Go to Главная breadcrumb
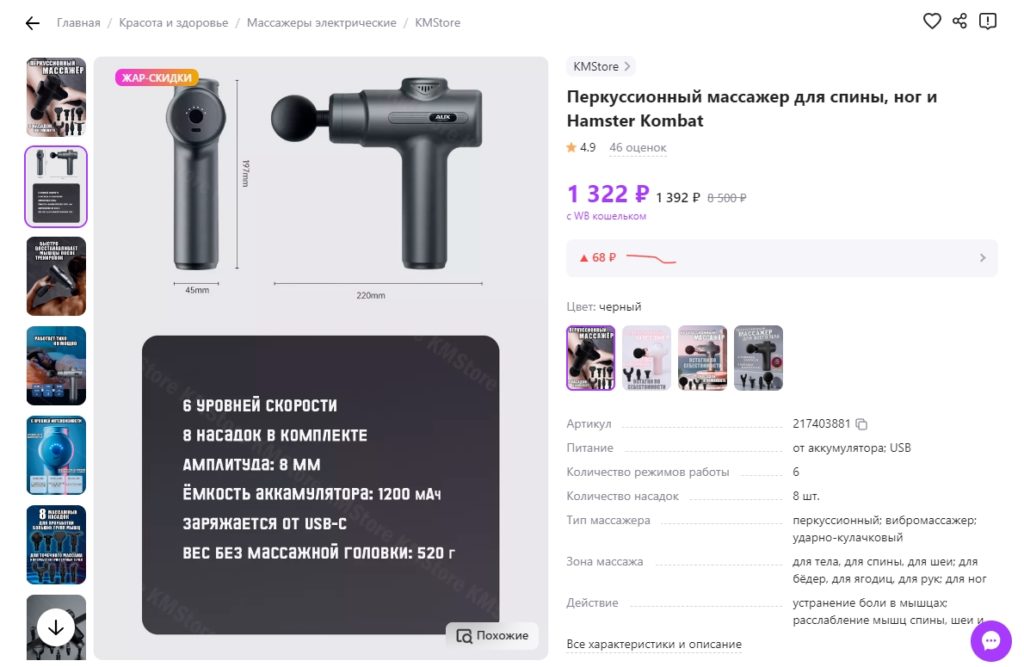Image resolution: width=1024 pixels, height=667 pixels. pos(78,23)
